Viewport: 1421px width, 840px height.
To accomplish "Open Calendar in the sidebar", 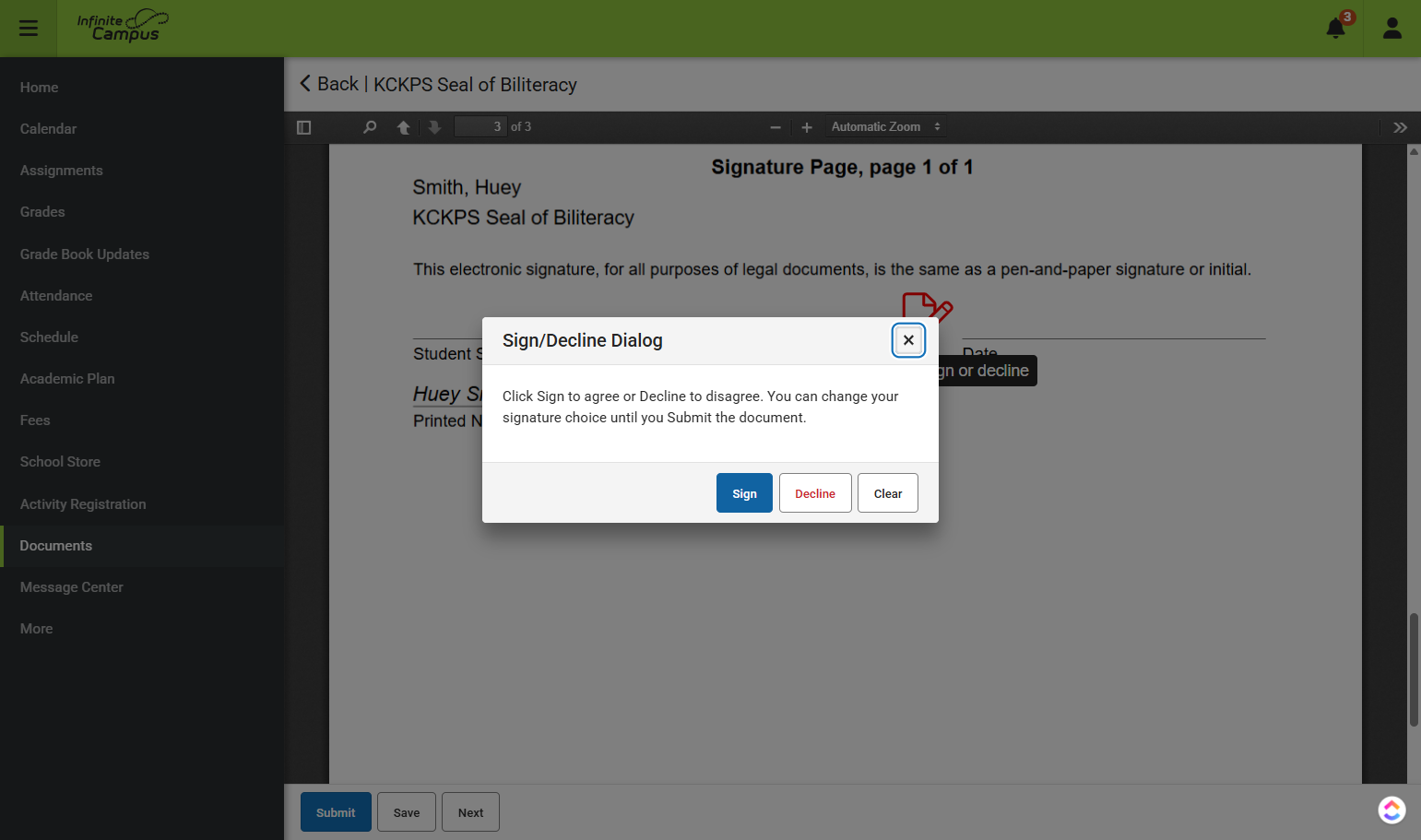I will pos(142,129).
